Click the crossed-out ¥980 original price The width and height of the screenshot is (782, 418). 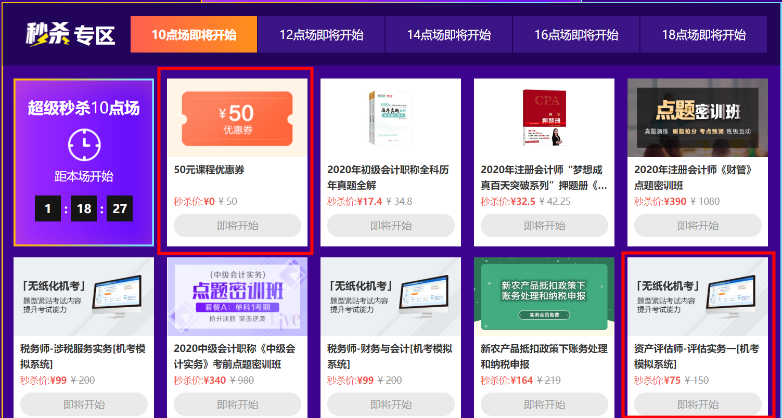point(242,380)
